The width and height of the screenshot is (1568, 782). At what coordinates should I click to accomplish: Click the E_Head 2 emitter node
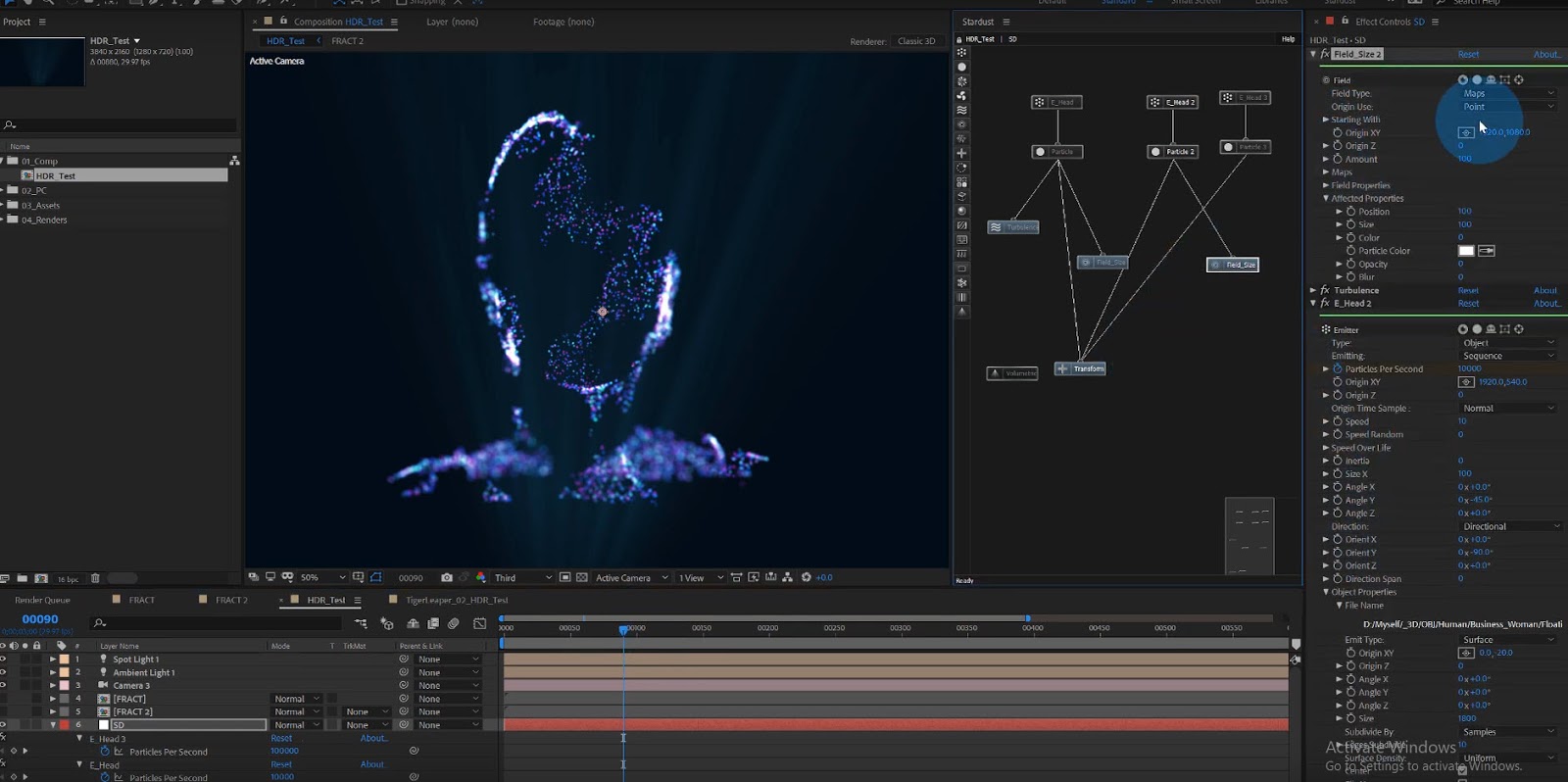coord(1172,102)
